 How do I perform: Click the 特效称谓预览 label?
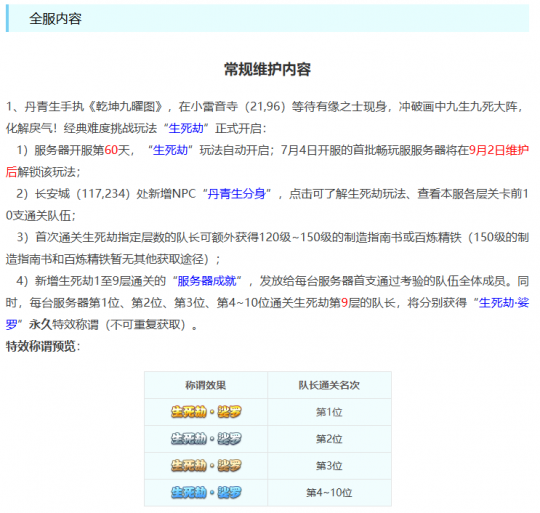41,346
